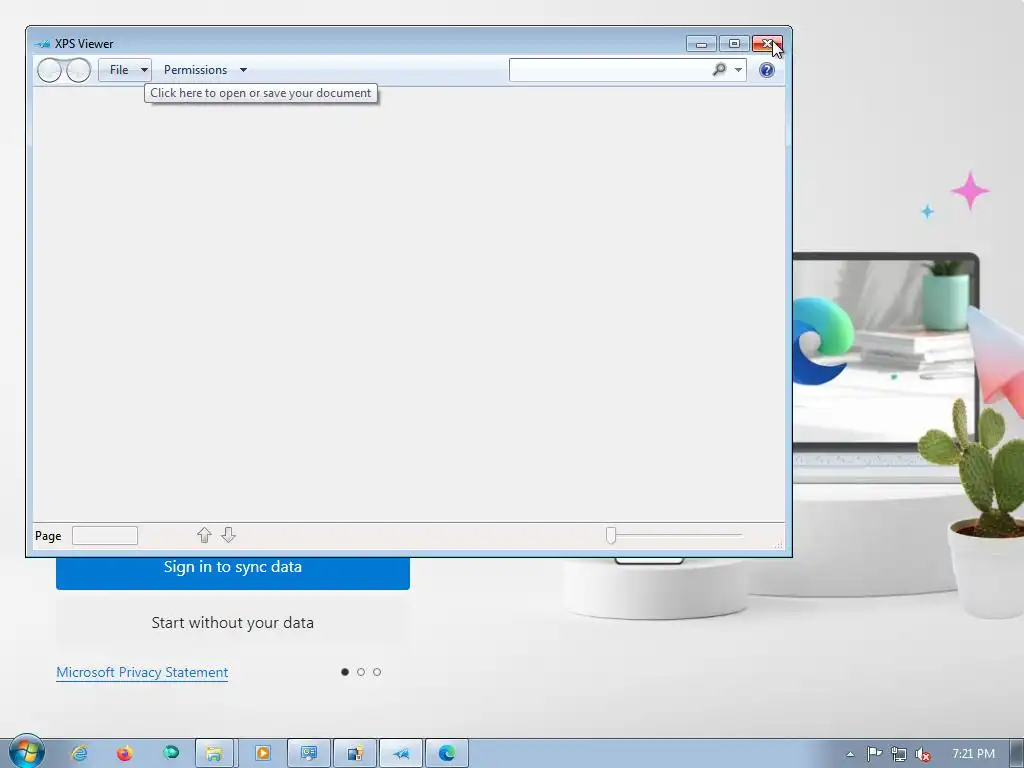Viewport: 1024px width, 768px height.
Task: Go to previous page with up arrow
Action: 204,535
